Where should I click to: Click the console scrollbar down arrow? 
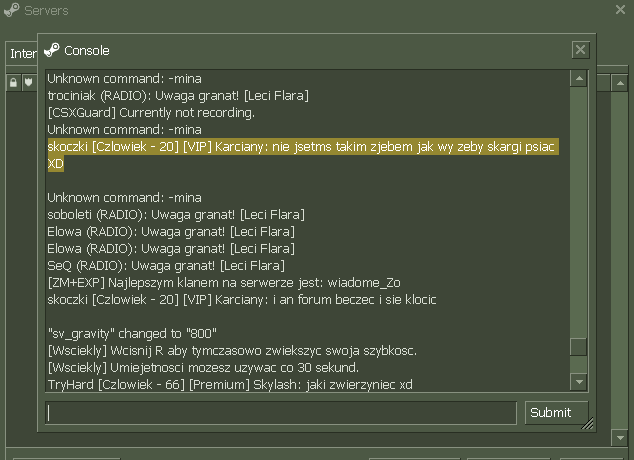click(579, 382)
